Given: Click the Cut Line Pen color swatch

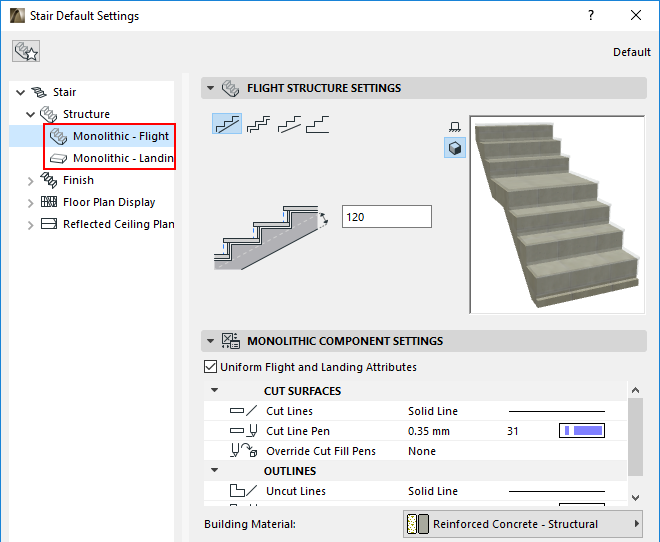Looking at the screenshot, I should tap(581, 431).
